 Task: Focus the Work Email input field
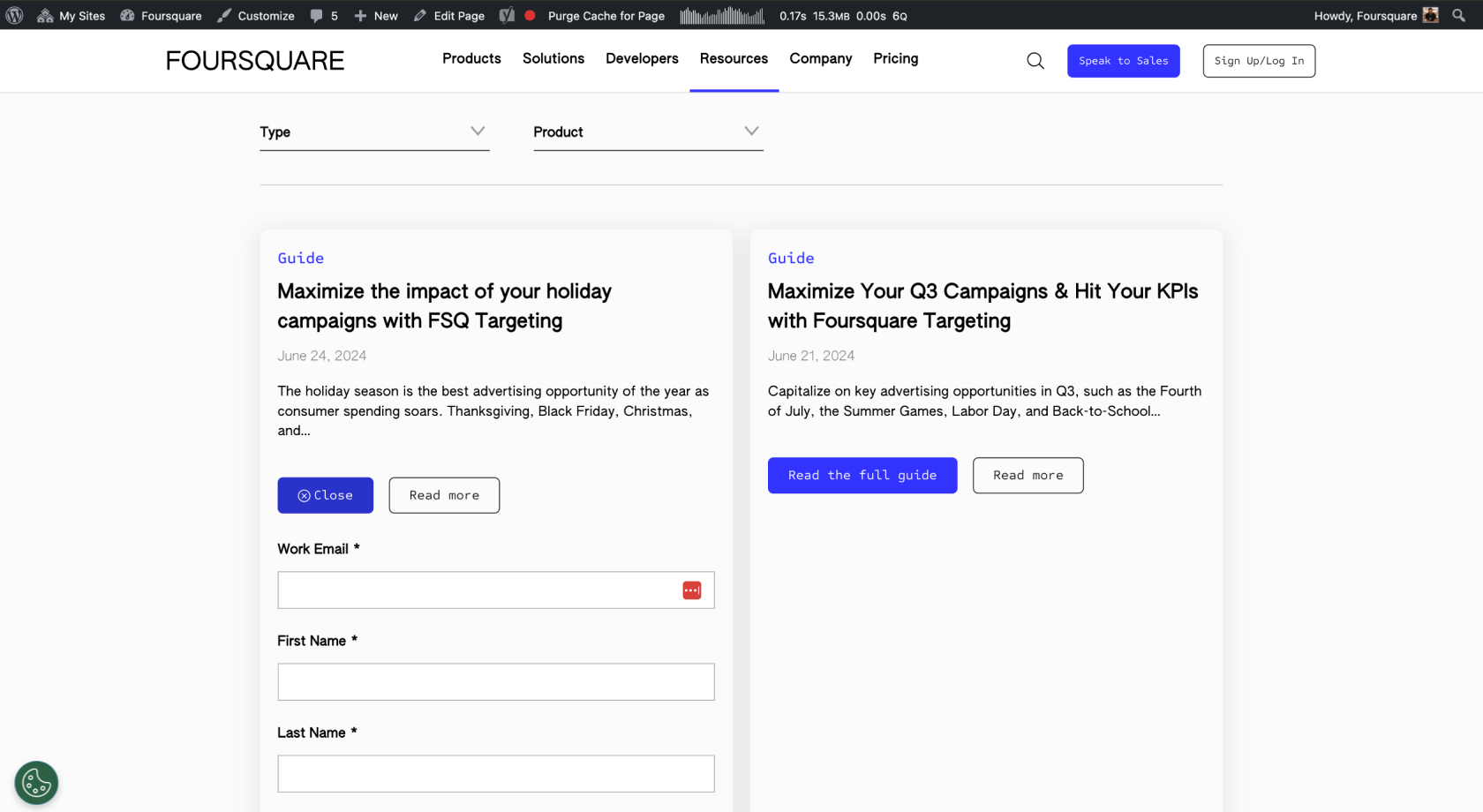click(x=496, y=590)
